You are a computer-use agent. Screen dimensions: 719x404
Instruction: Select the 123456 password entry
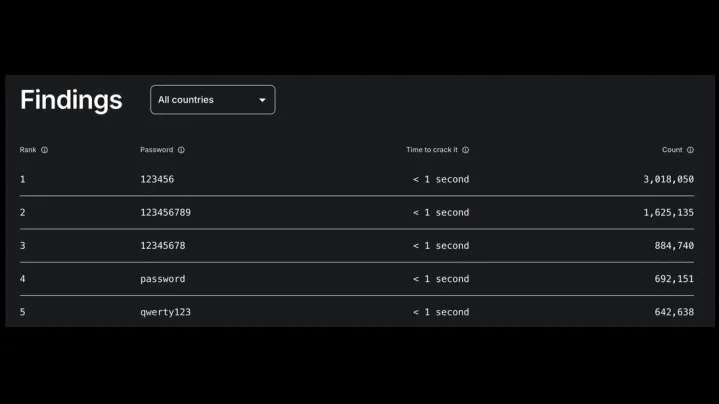coord(156,179)
